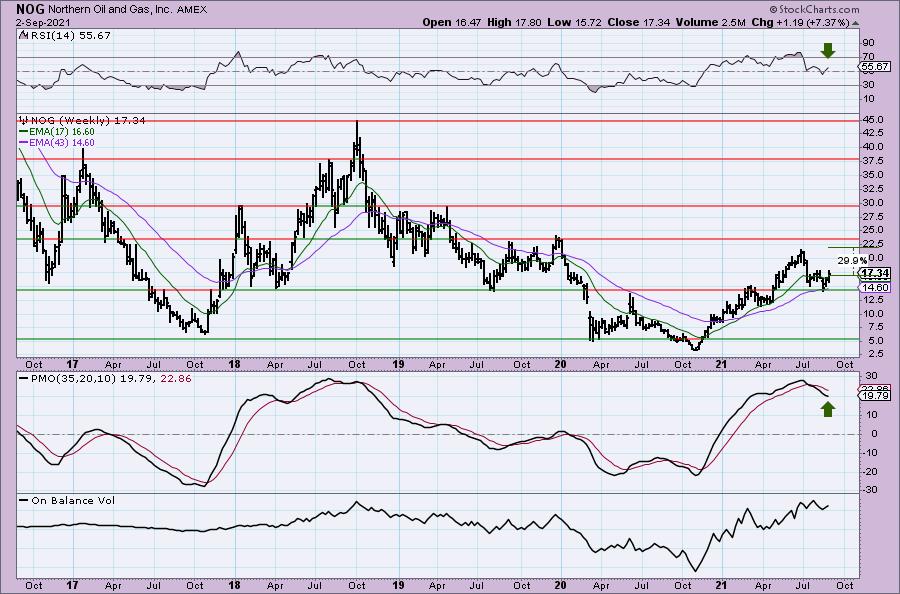
Task: Click the up-triangle icon beside the Chg value
Action: coord(855,24)
